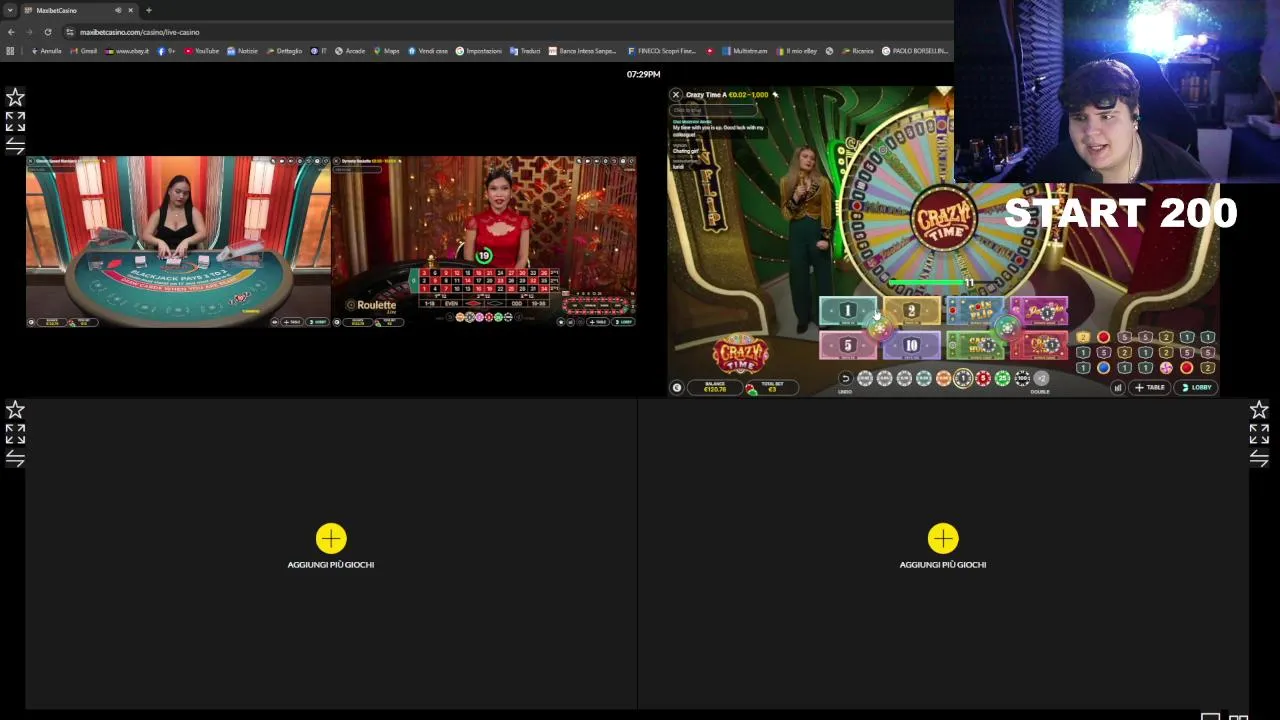Open the www.ebay.it bookmark
The height and width of the screenshot is (720, 1280).
127,51
